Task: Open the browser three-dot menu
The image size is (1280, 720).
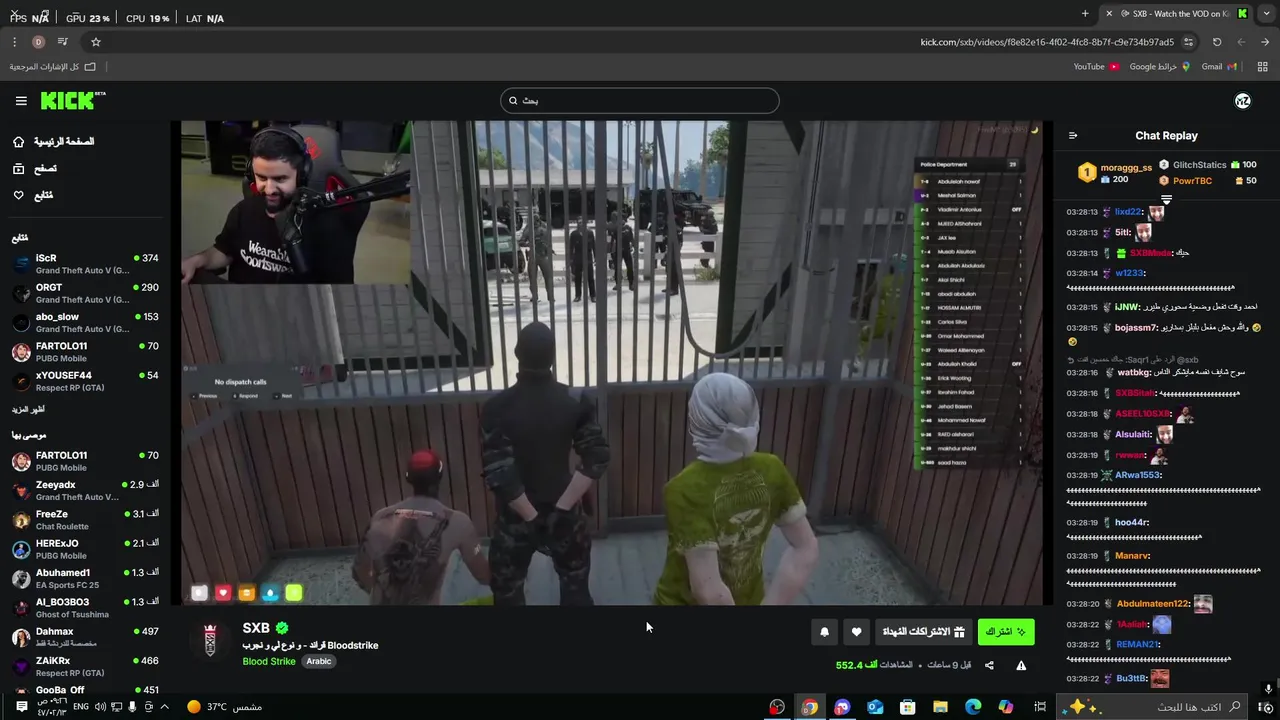Action: (14, 42)
